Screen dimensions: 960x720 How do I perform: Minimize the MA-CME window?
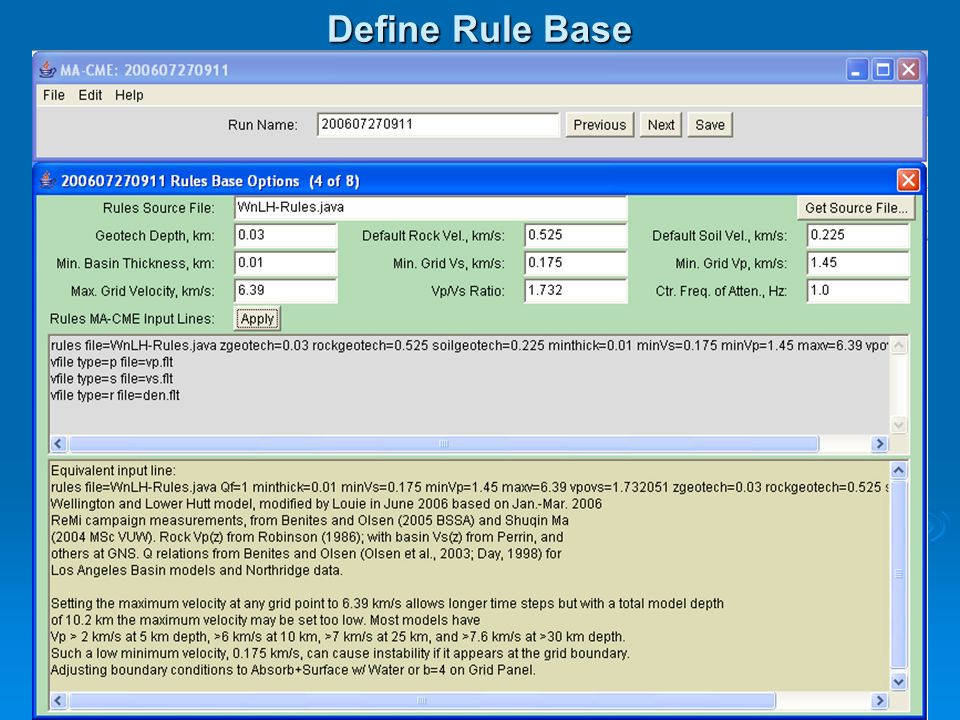click(x=857, y=70)
